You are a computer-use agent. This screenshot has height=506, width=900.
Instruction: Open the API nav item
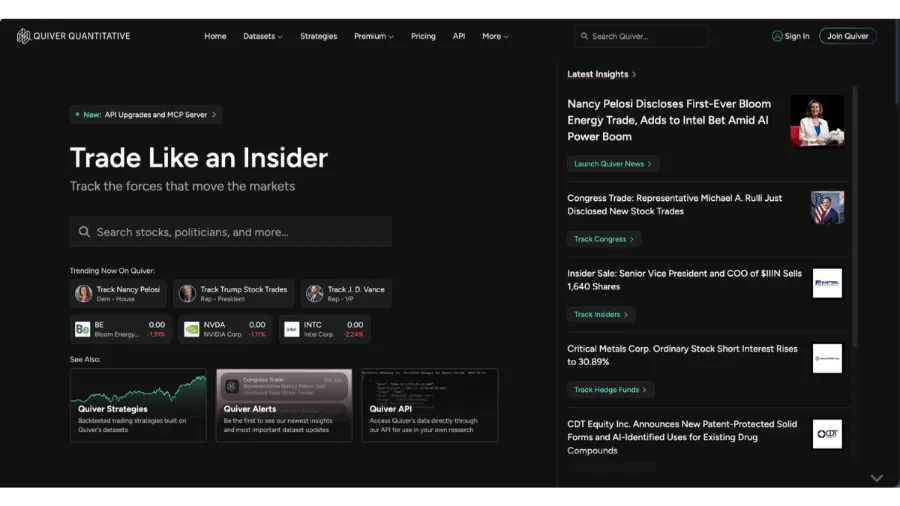[459, 36]
